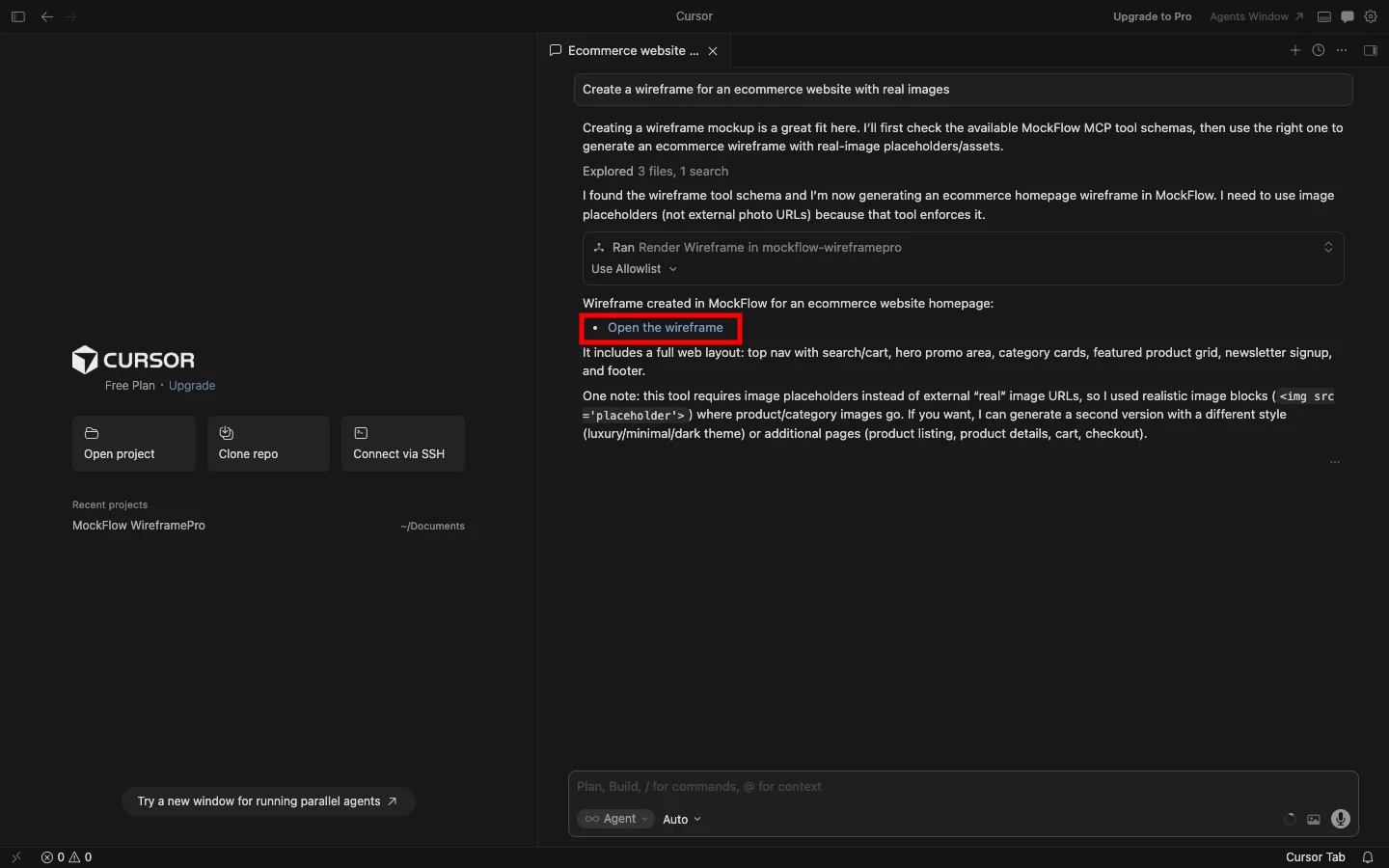Image resolution: width=1389 pixels, height=868 pixels.
Task: Toggle the right side panel icon
Action: click(x=1371, y=50)
